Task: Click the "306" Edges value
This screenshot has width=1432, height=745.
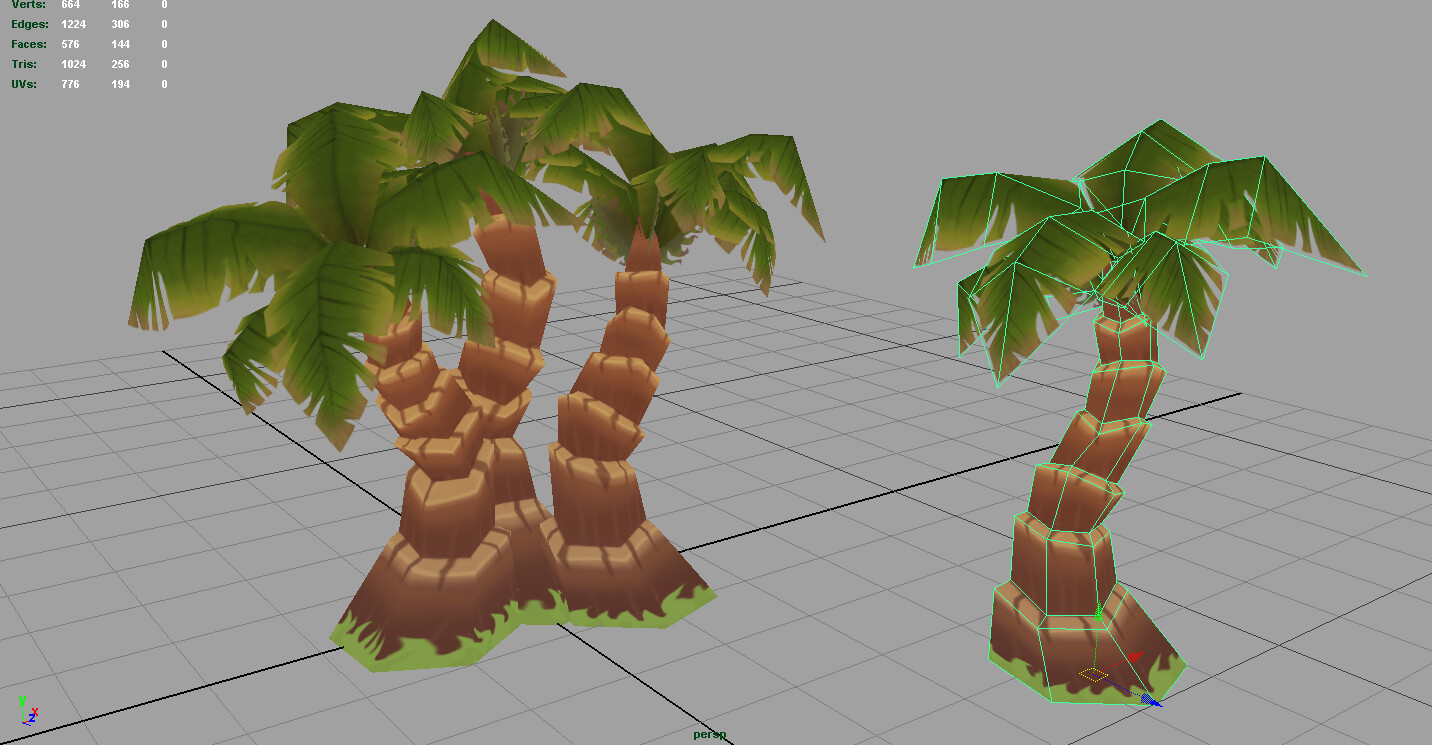Action: coord(120,24)
